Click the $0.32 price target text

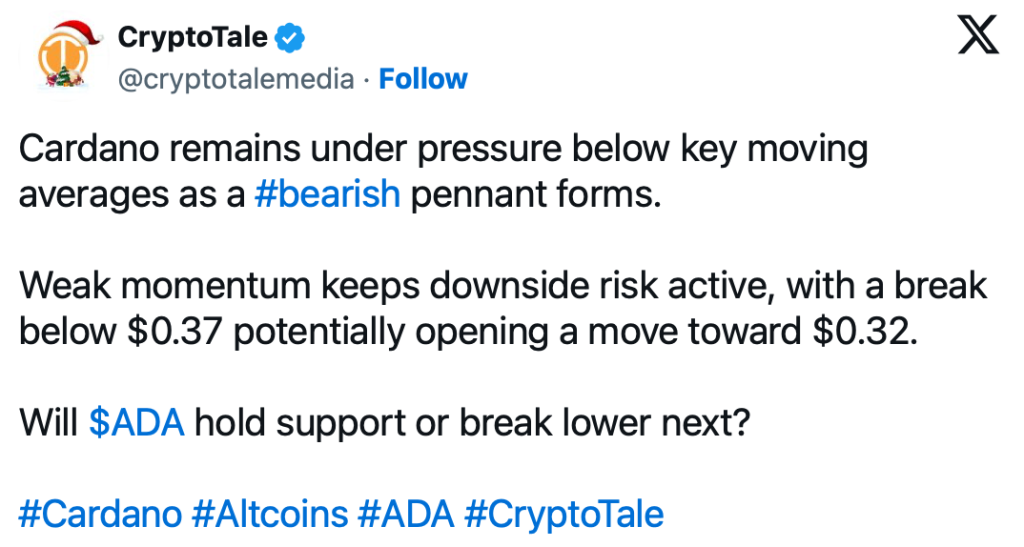[x=866, y=331]
